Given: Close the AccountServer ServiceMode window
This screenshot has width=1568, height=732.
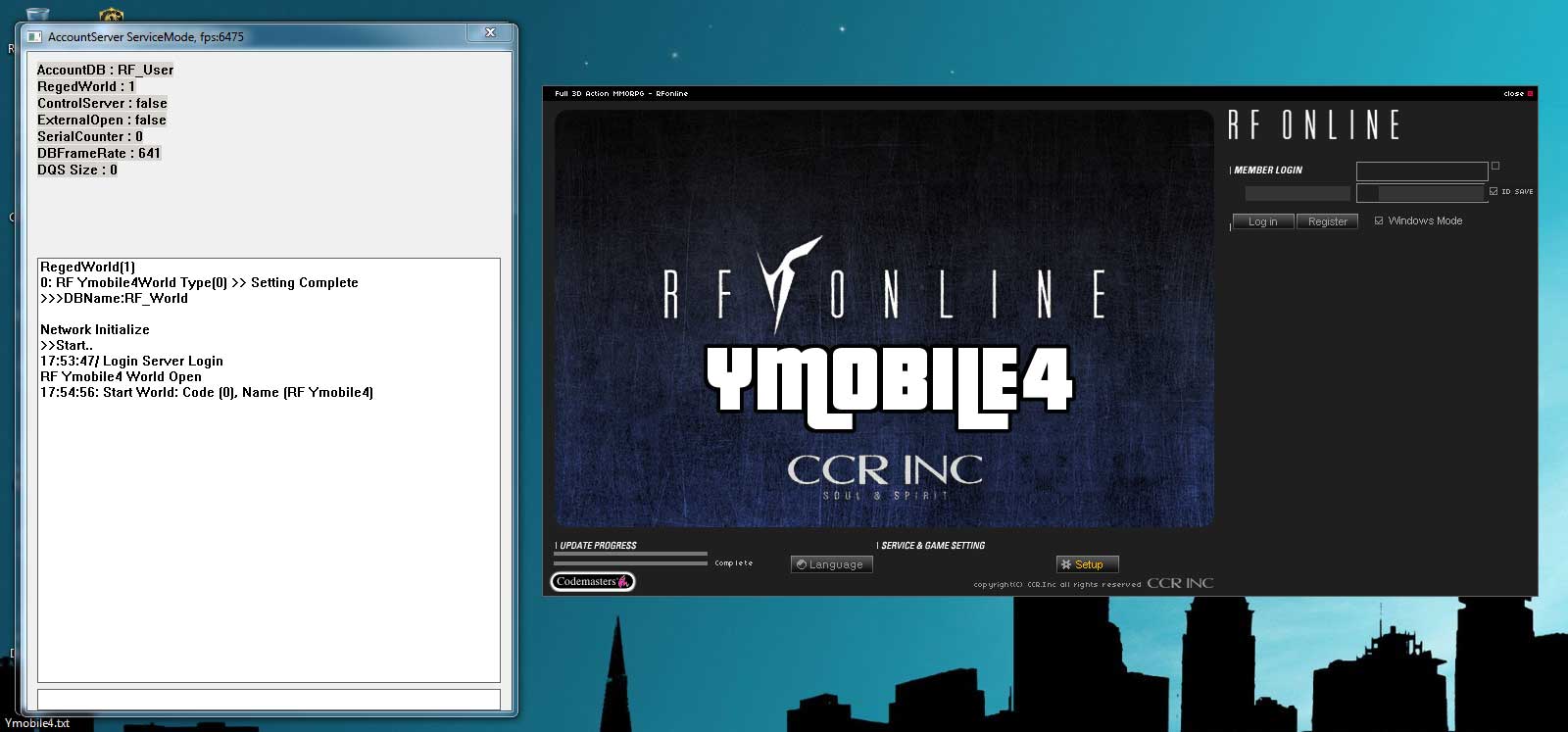Looking at the screenshot, I should (490, 33).
